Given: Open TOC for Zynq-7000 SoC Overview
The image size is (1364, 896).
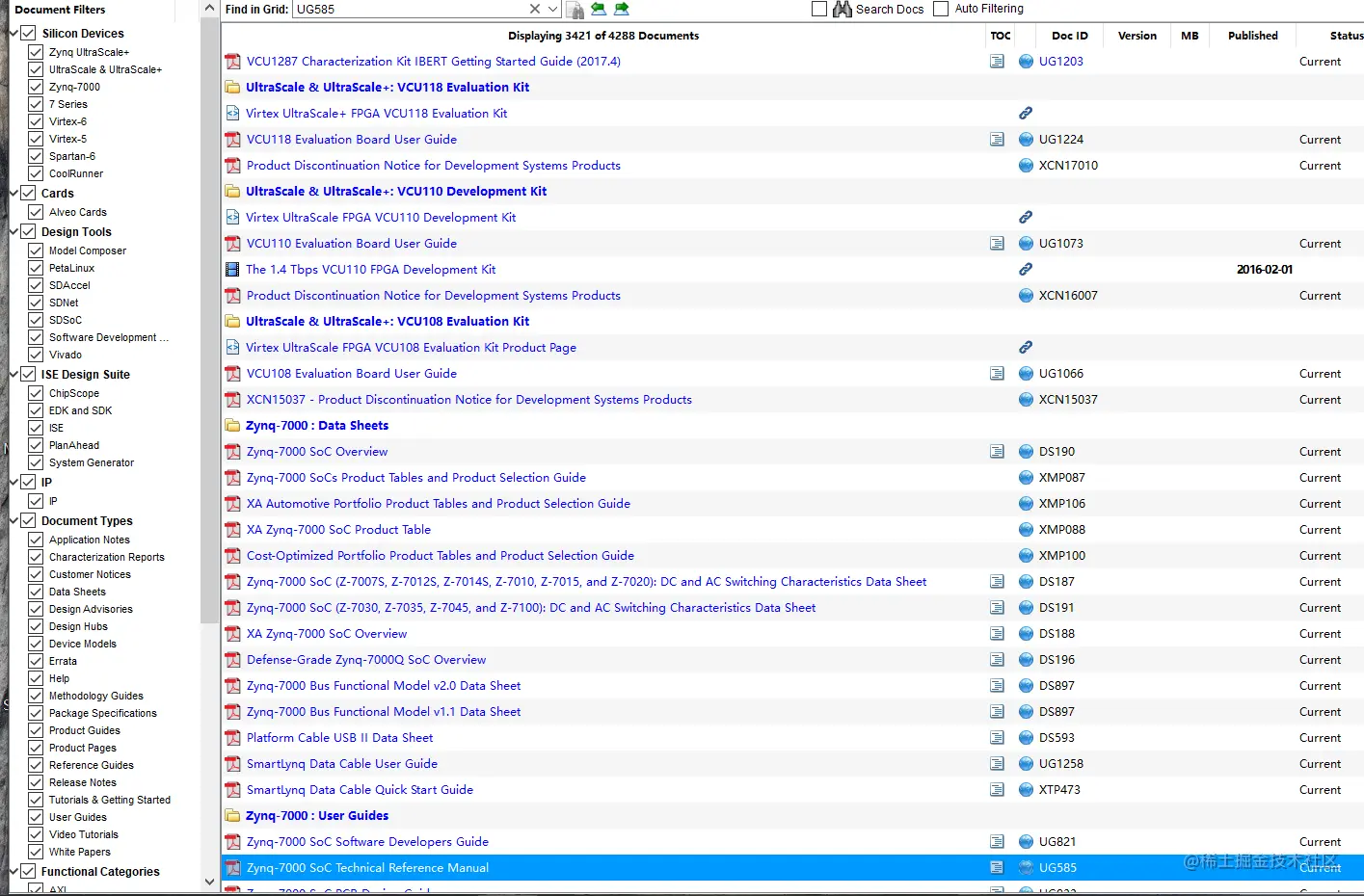Looking at the screenshot, I should pos(997,452).
